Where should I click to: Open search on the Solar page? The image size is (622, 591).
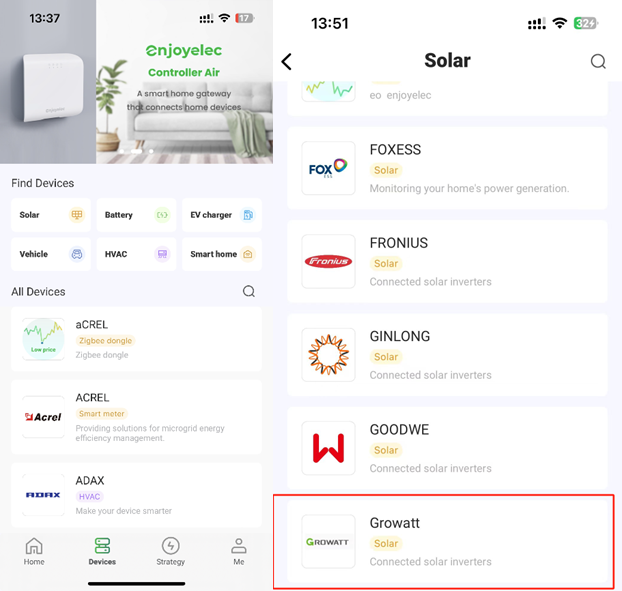click(x=598, y=62)
